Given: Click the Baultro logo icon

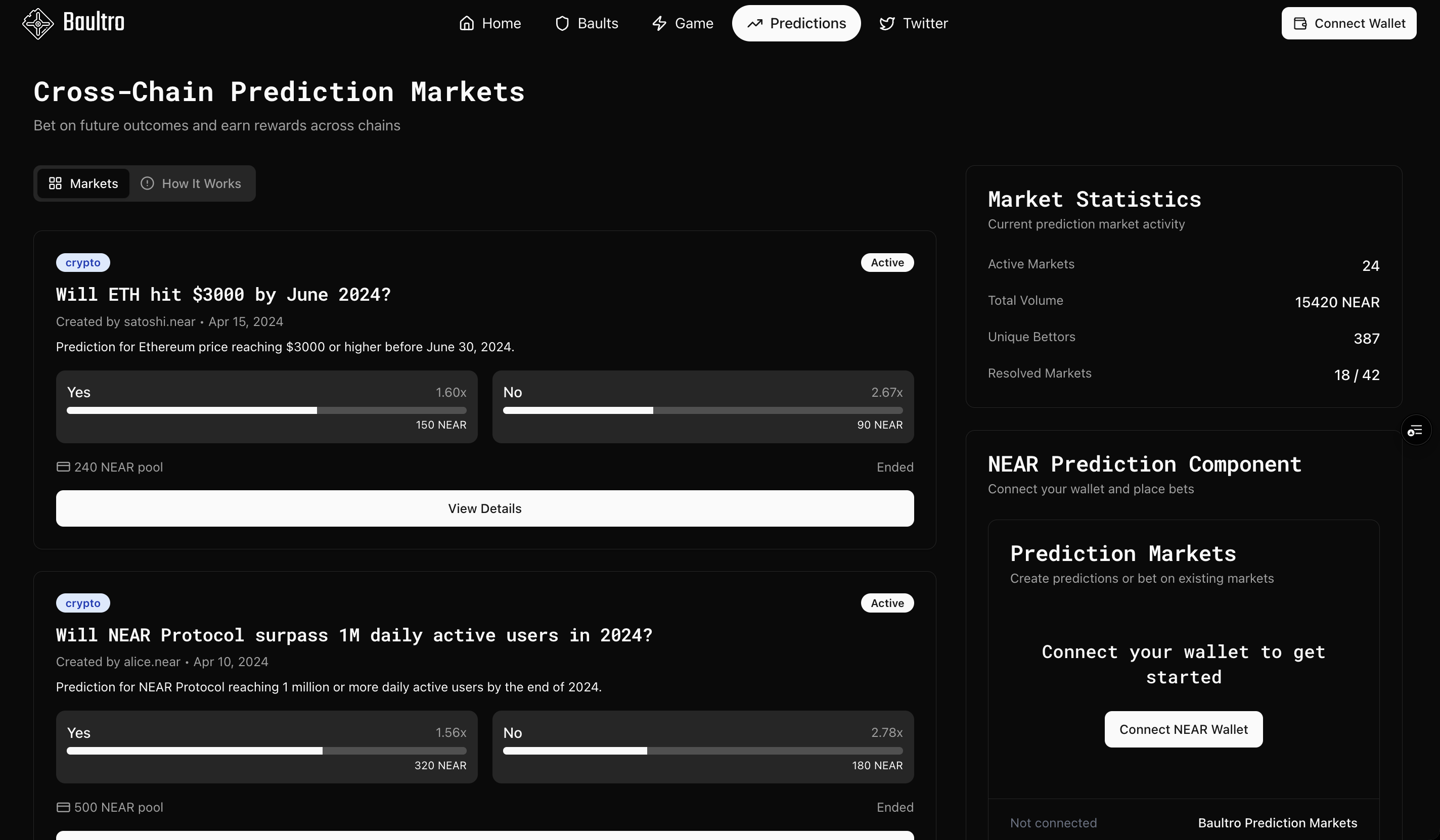Looking at the screenshot, I should (x=38, y=23).
